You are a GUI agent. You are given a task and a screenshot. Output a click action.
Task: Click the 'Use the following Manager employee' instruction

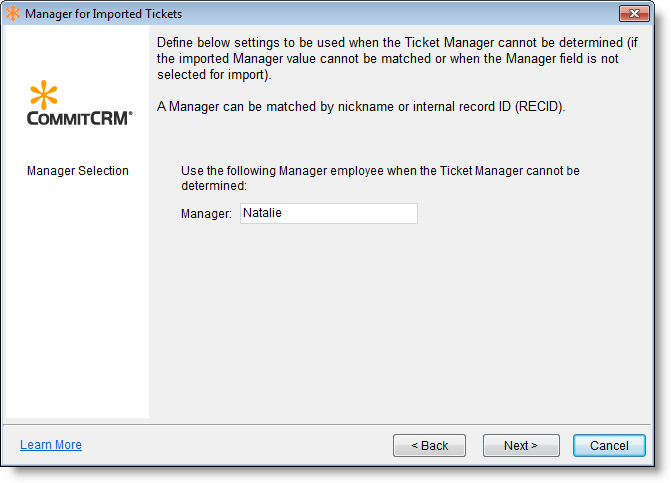point(380,178)
